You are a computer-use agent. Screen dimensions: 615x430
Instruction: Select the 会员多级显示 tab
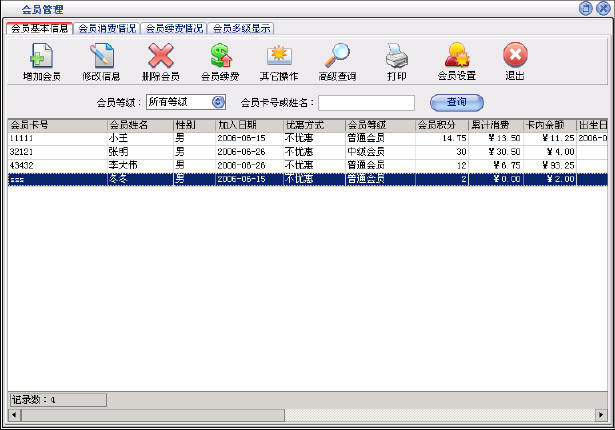pyautogui.click(x=240, y=28)
